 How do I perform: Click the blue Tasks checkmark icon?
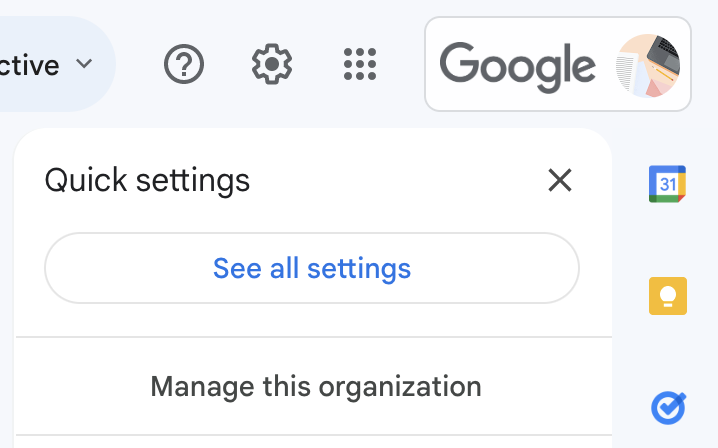(668, 407)
